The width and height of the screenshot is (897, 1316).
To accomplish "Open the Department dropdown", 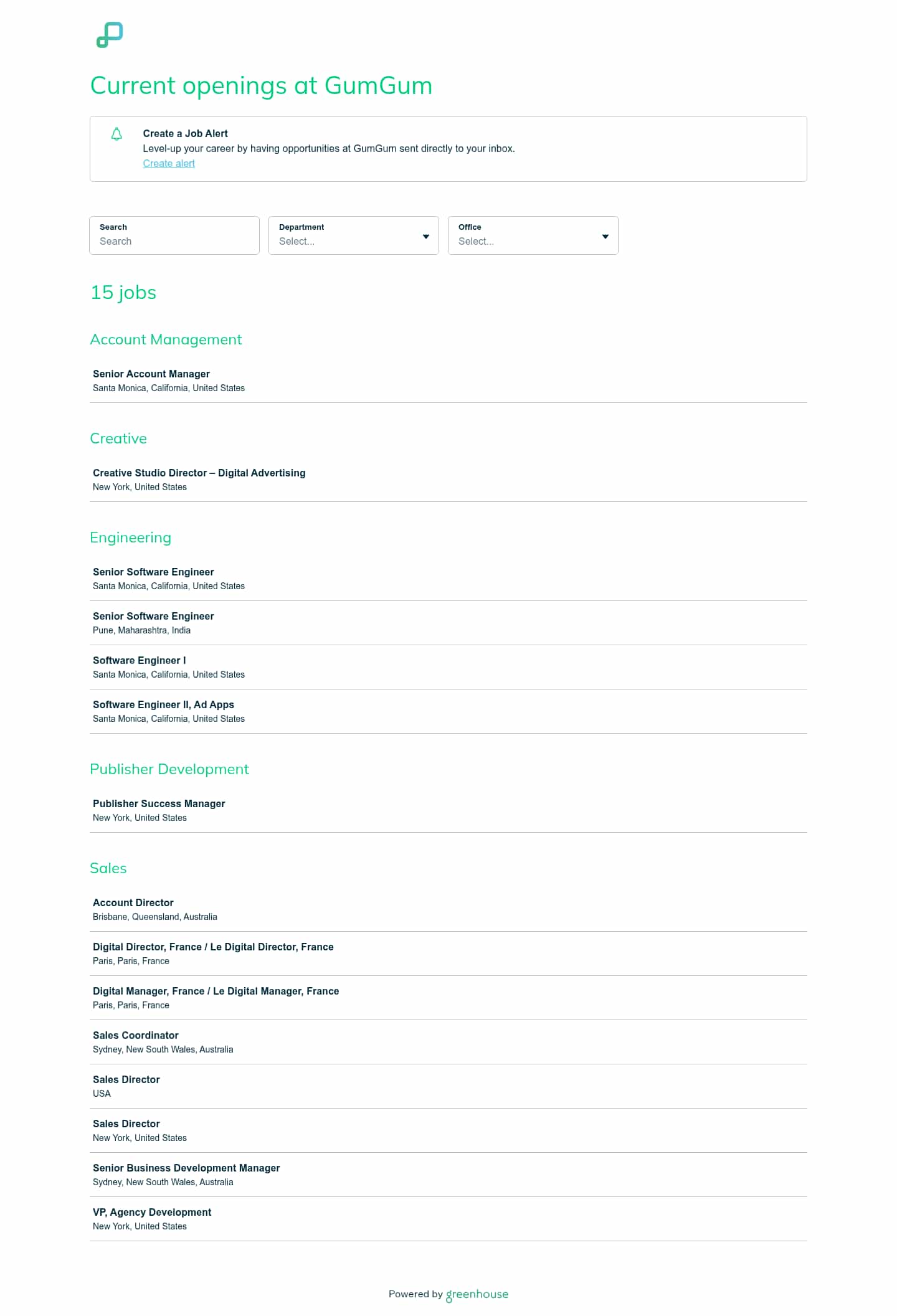I will coord(354,235).
